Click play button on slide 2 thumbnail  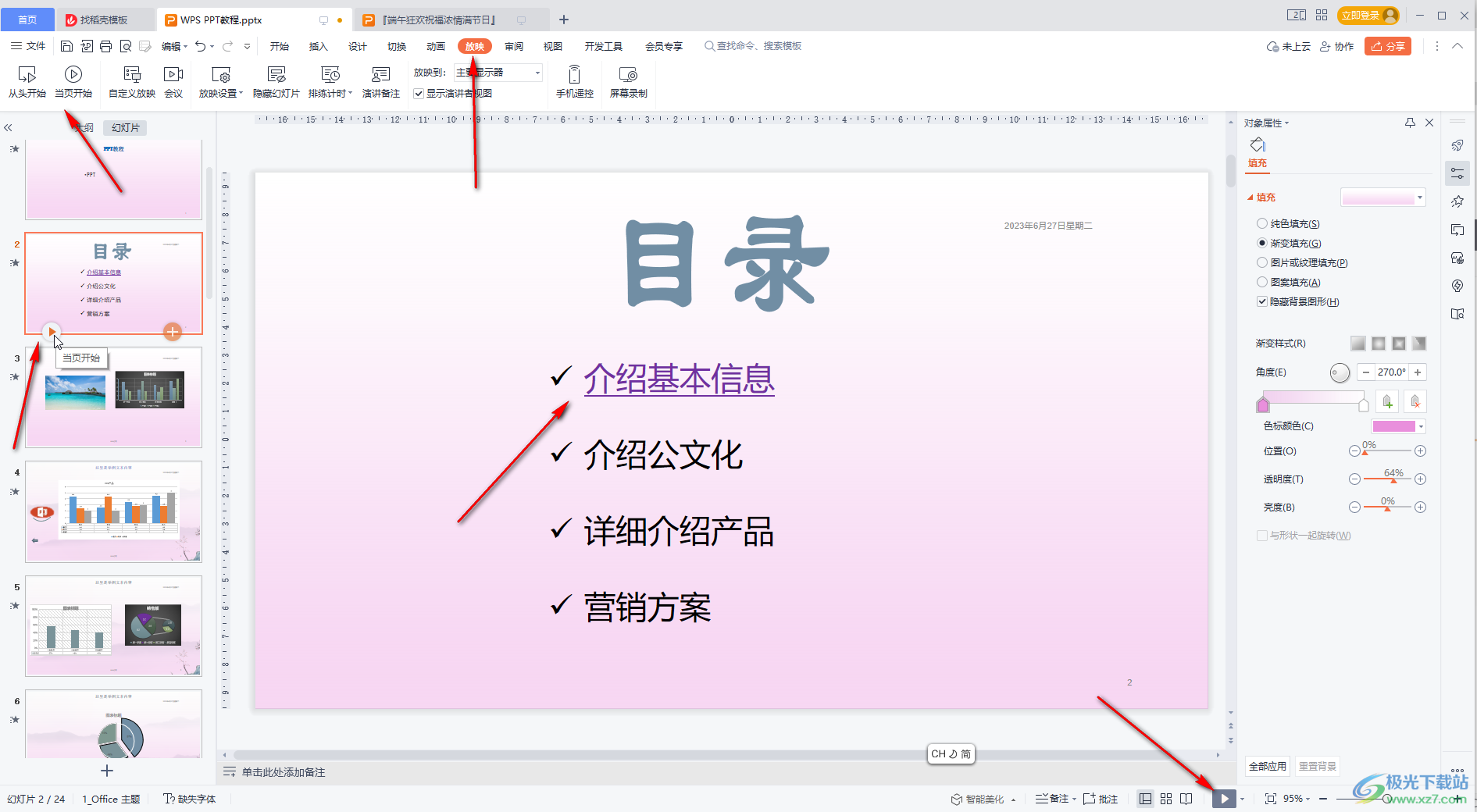point(52,331)
